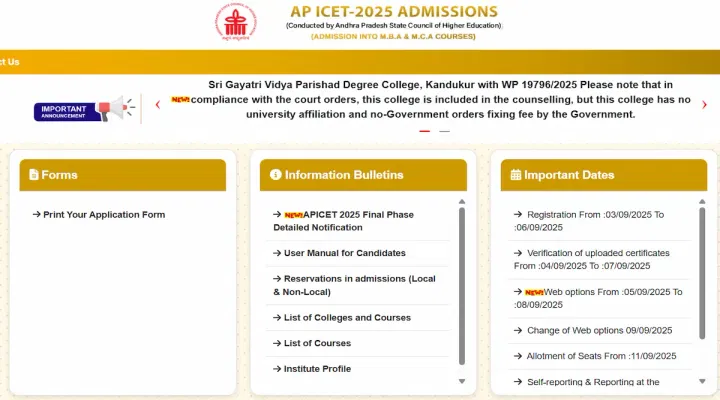Select the first announcement carousel indicator
Image resolution: width=720 pixels, height=400 pixels.
click(x=425, y=131)
